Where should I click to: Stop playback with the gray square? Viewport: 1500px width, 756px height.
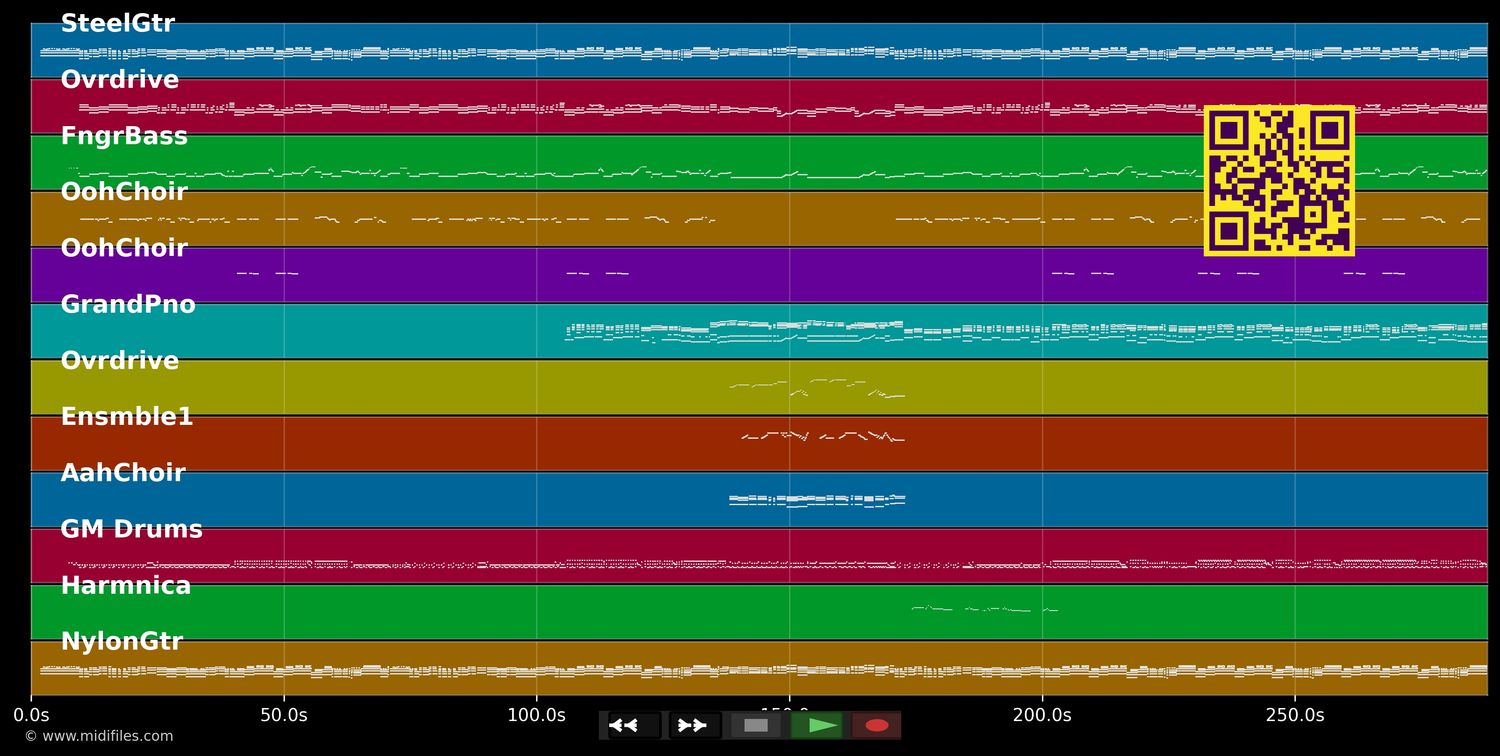[x=756, y=725]
